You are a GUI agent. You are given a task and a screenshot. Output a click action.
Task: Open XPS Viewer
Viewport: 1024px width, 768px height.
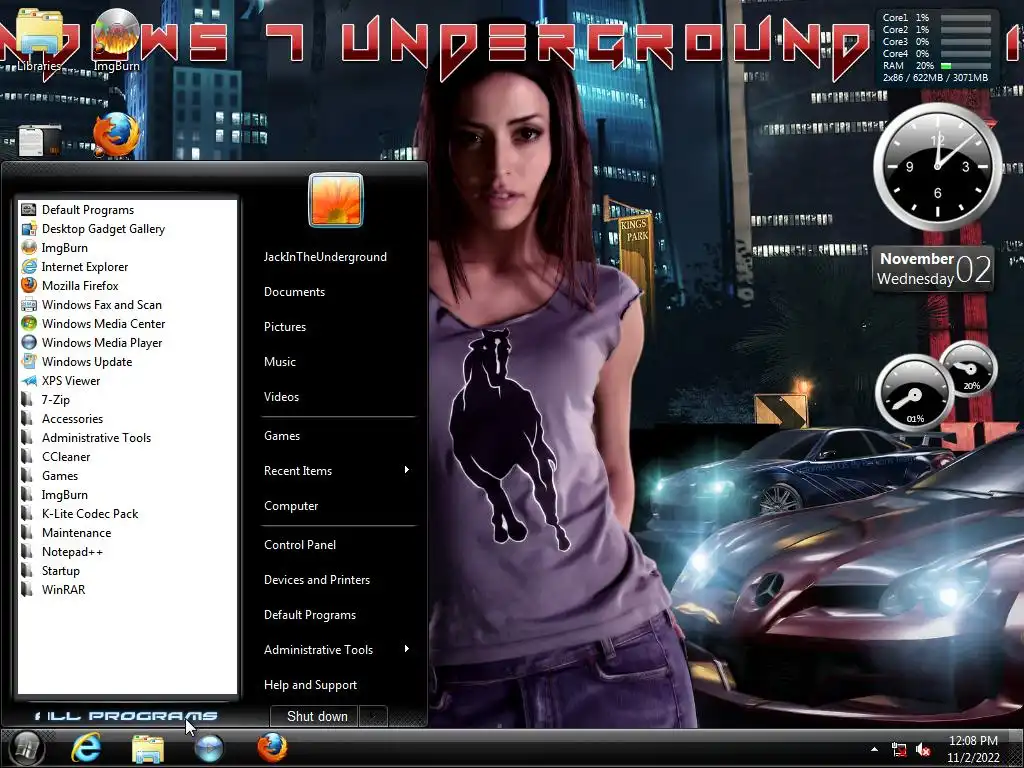(x=127, y=380)
